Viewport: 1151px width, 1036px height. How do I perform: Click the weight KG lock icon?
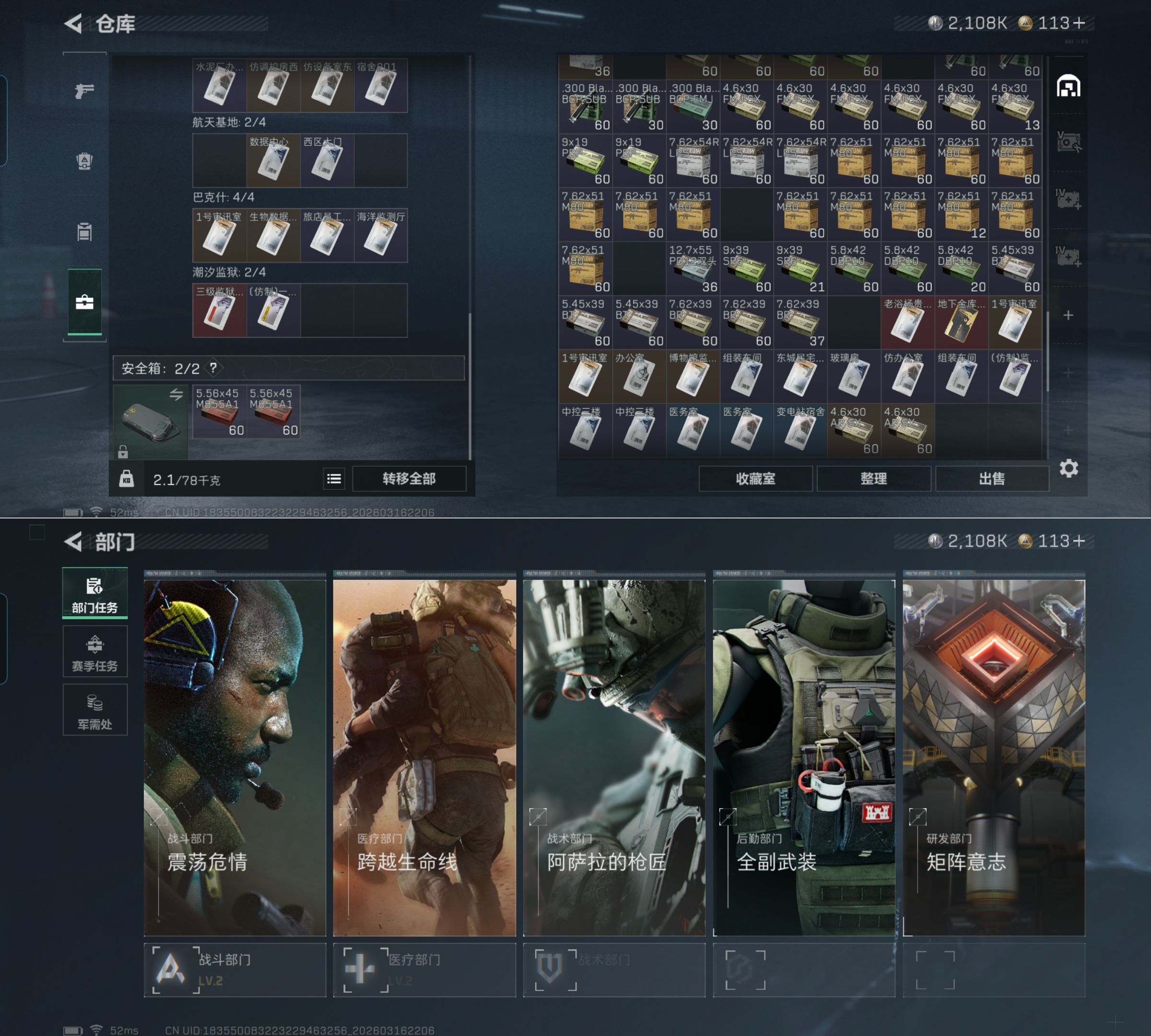point(127,479)
